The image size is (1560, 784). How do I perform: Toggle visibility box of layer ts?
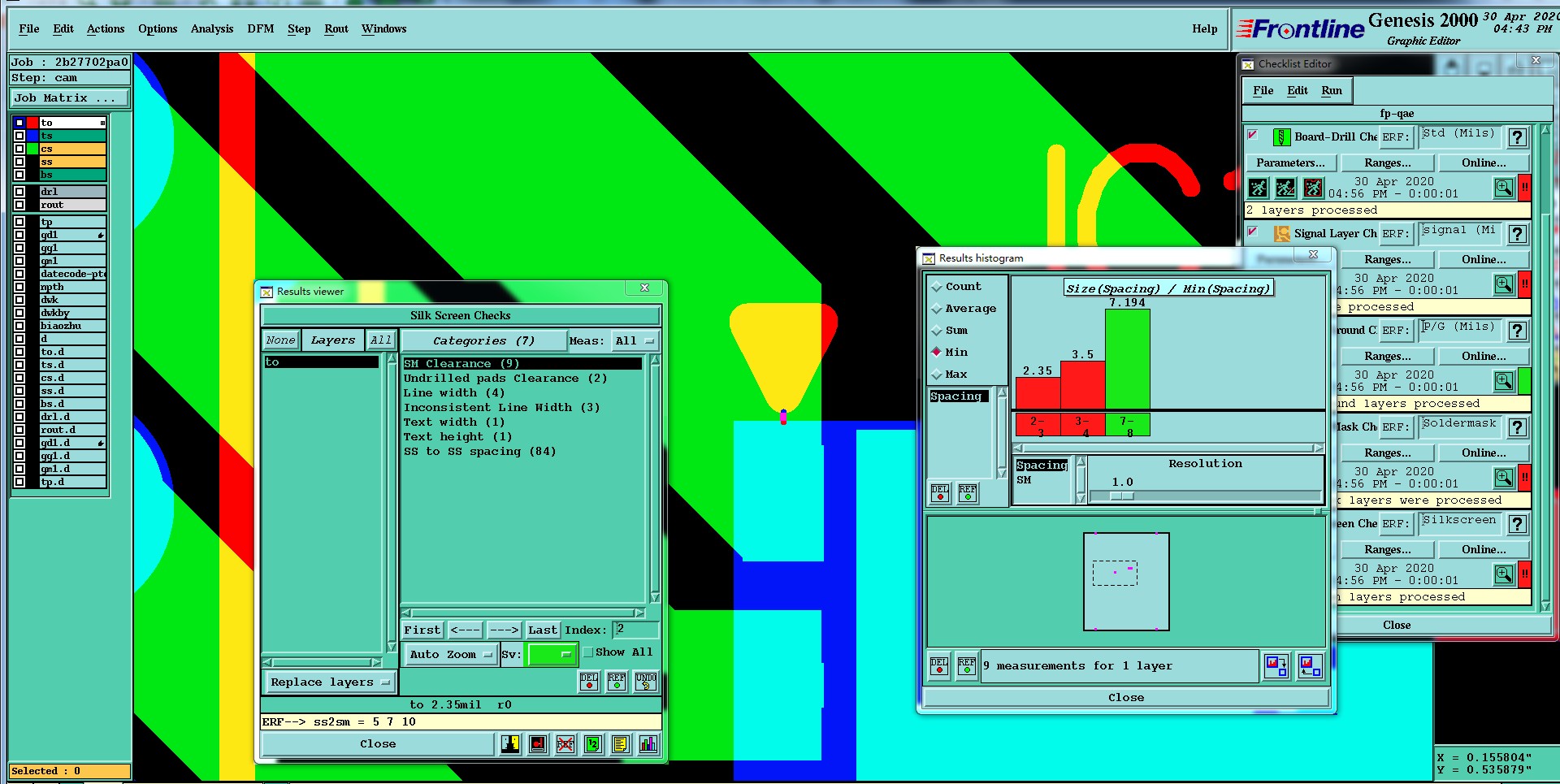19,136
